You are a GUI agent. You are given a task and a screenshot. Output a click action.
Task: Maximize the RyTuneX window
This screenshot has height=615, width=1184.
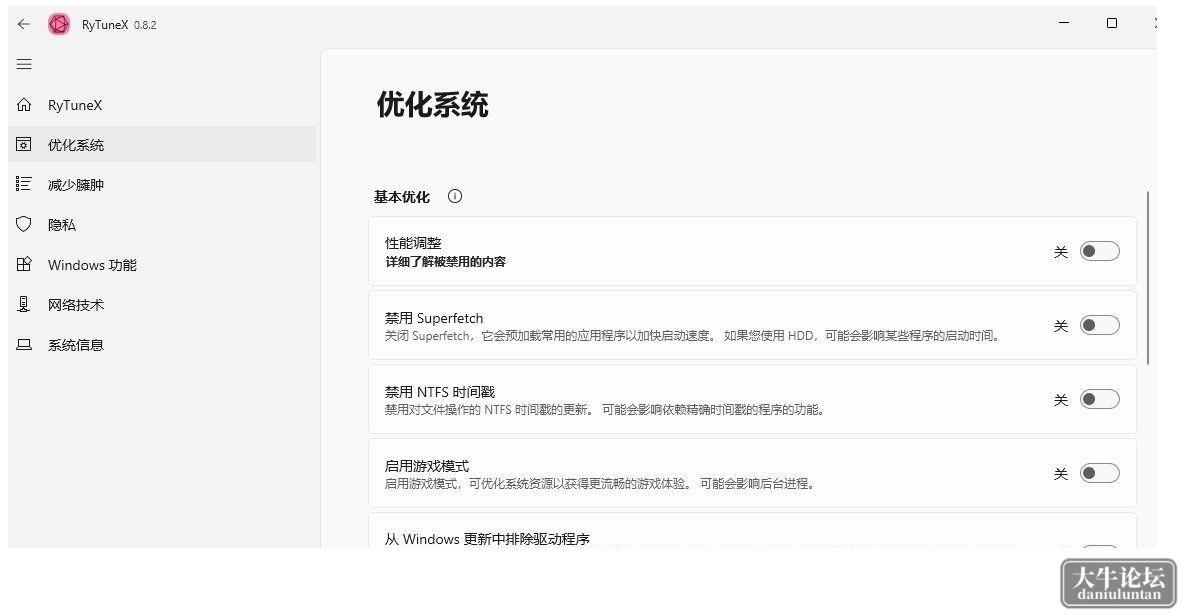[x=1112, y=23]
